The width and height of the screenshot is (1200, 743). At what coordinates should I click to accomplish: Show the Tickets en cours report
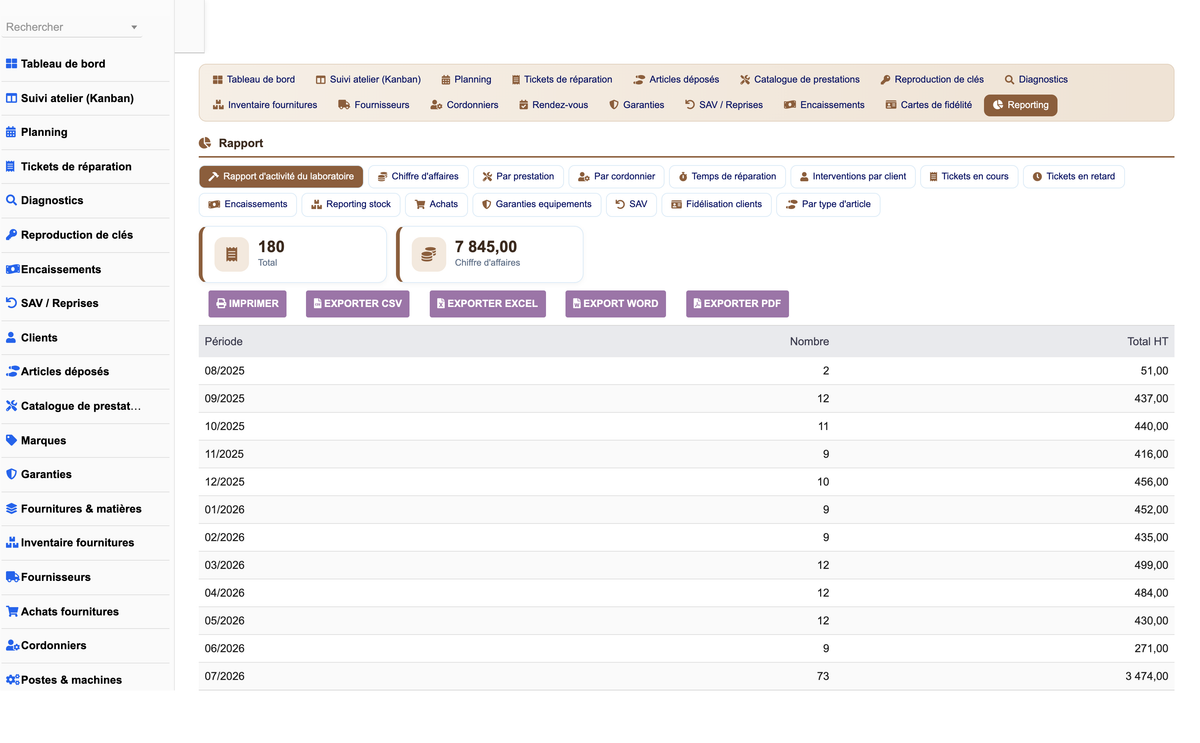click(969, 177)
